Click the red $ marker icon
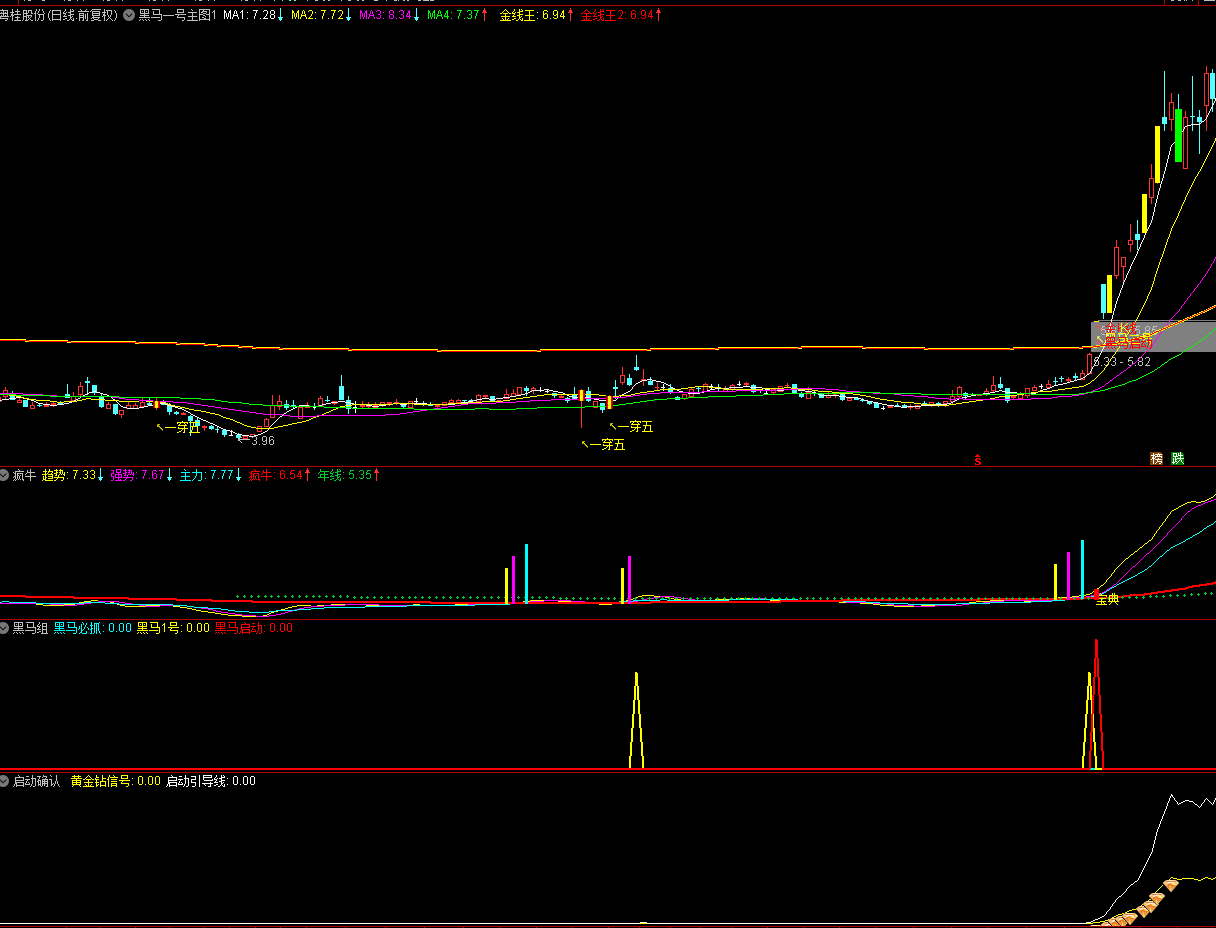Screen dimensions: 1216x928 pyautogui.click(x=978, y=461)
